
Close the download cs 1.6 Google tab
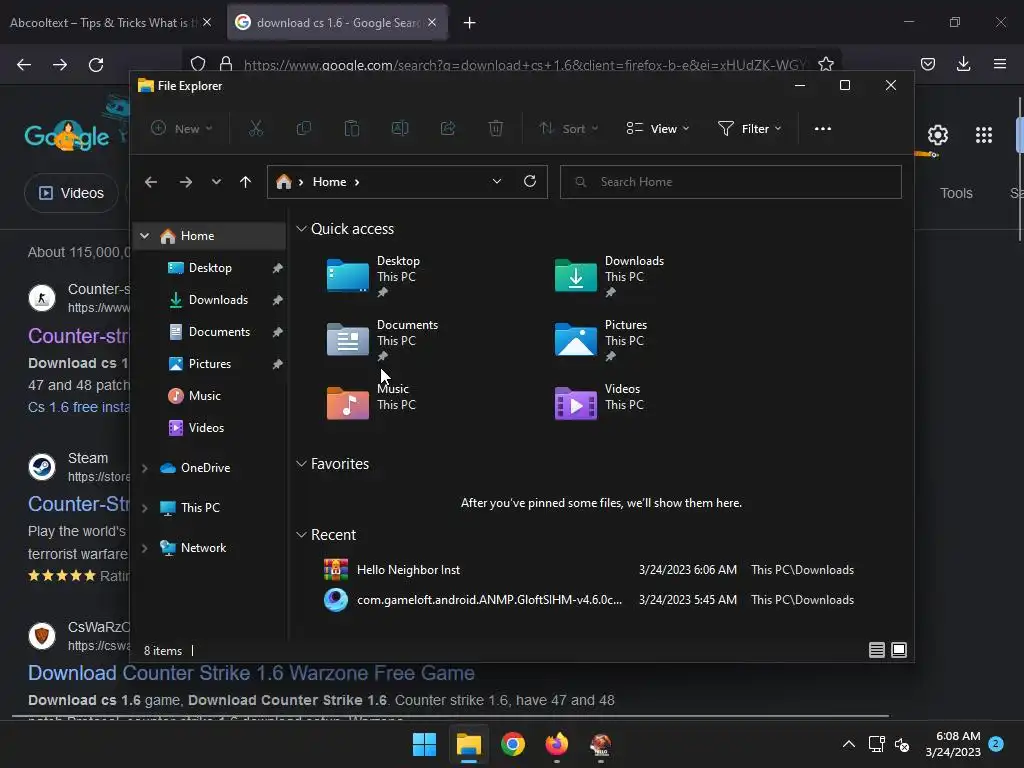[432, 22]
